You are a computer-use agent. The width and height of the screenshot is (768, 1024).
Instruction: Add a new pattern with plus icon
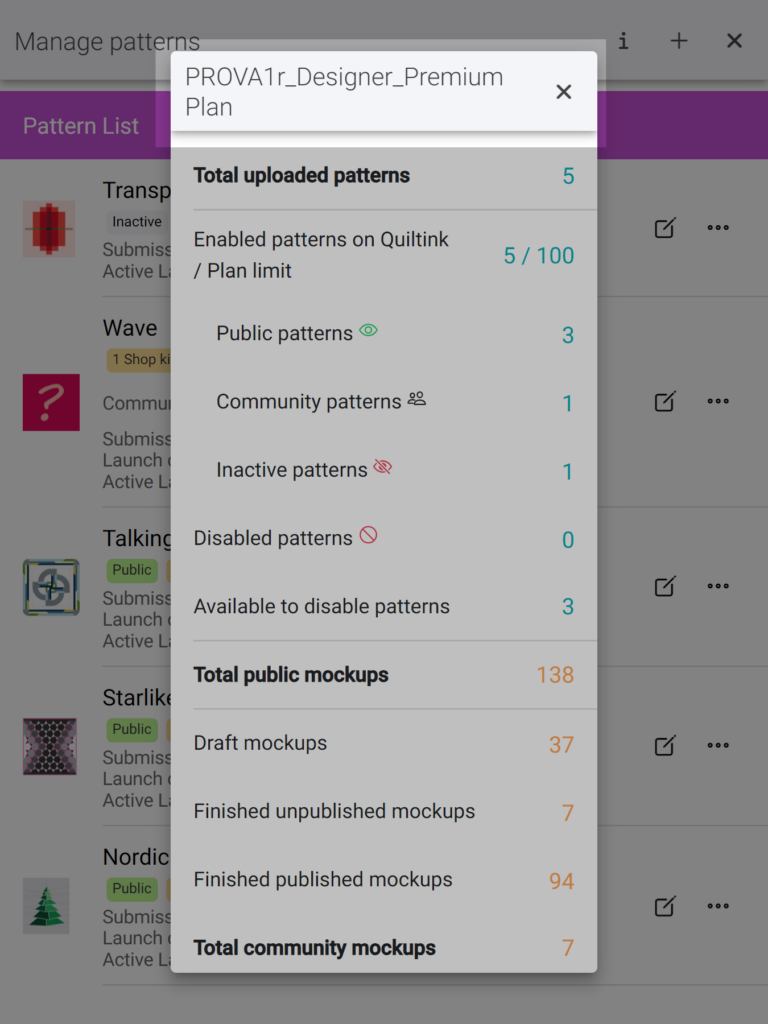point(679,41)
